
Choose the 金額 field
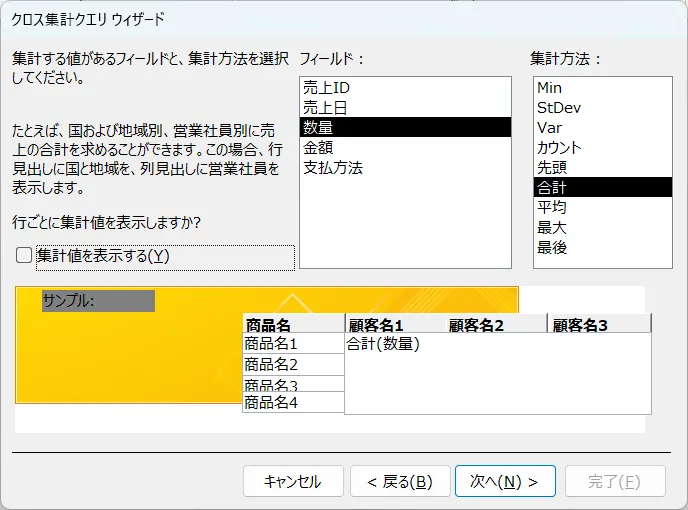pyautogui.click(x=405, y=147)
